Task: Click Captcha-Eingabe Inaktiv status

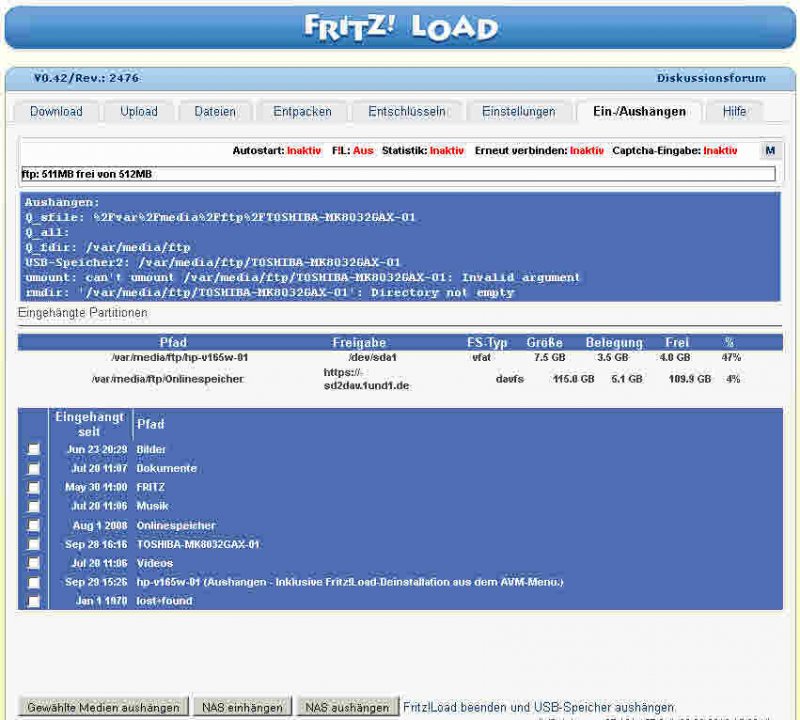Action: tap(720, 151)
